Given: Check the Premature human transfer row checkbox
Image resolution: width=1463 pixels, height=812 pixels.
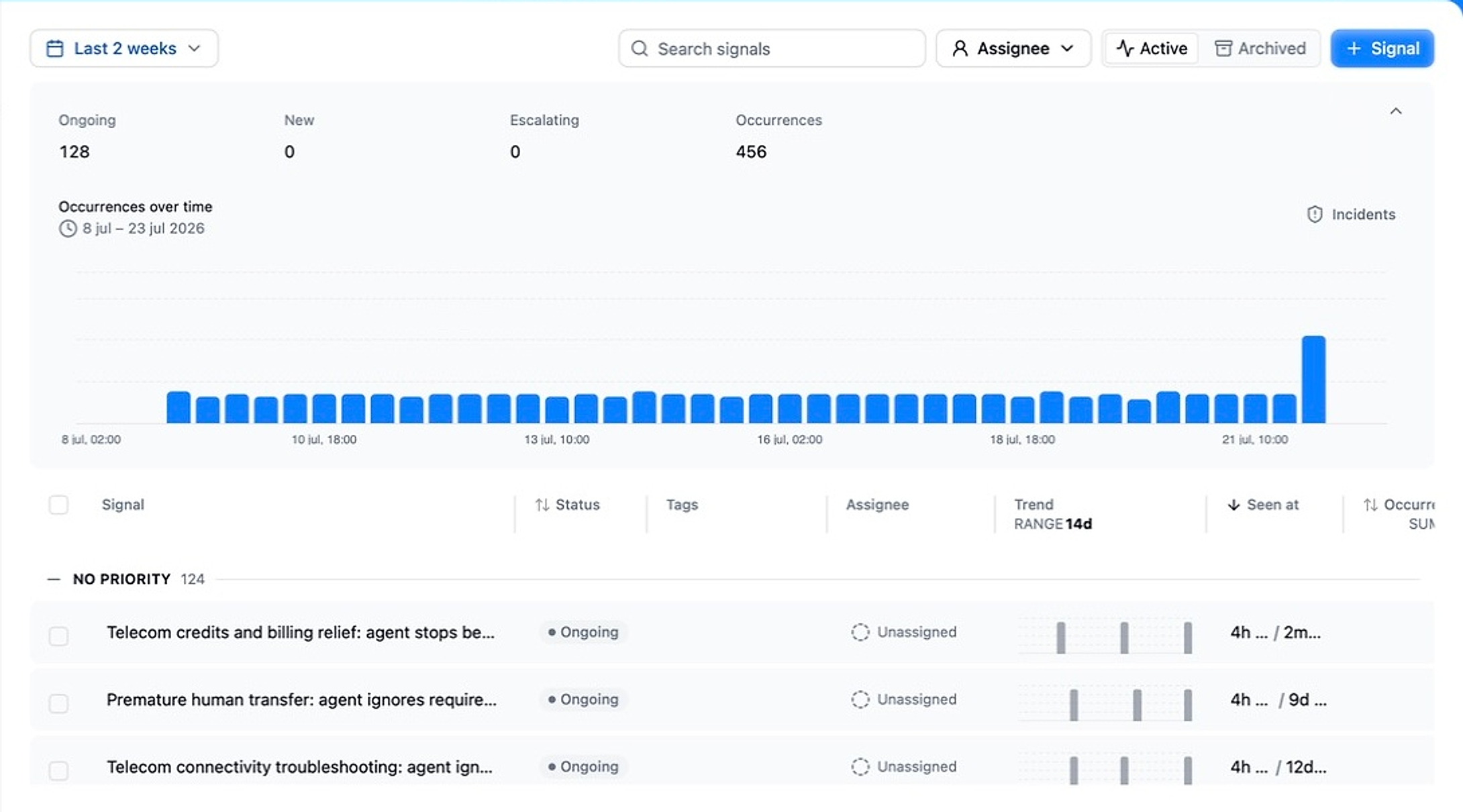Looking at the screenshot, I should pos(58,703).
